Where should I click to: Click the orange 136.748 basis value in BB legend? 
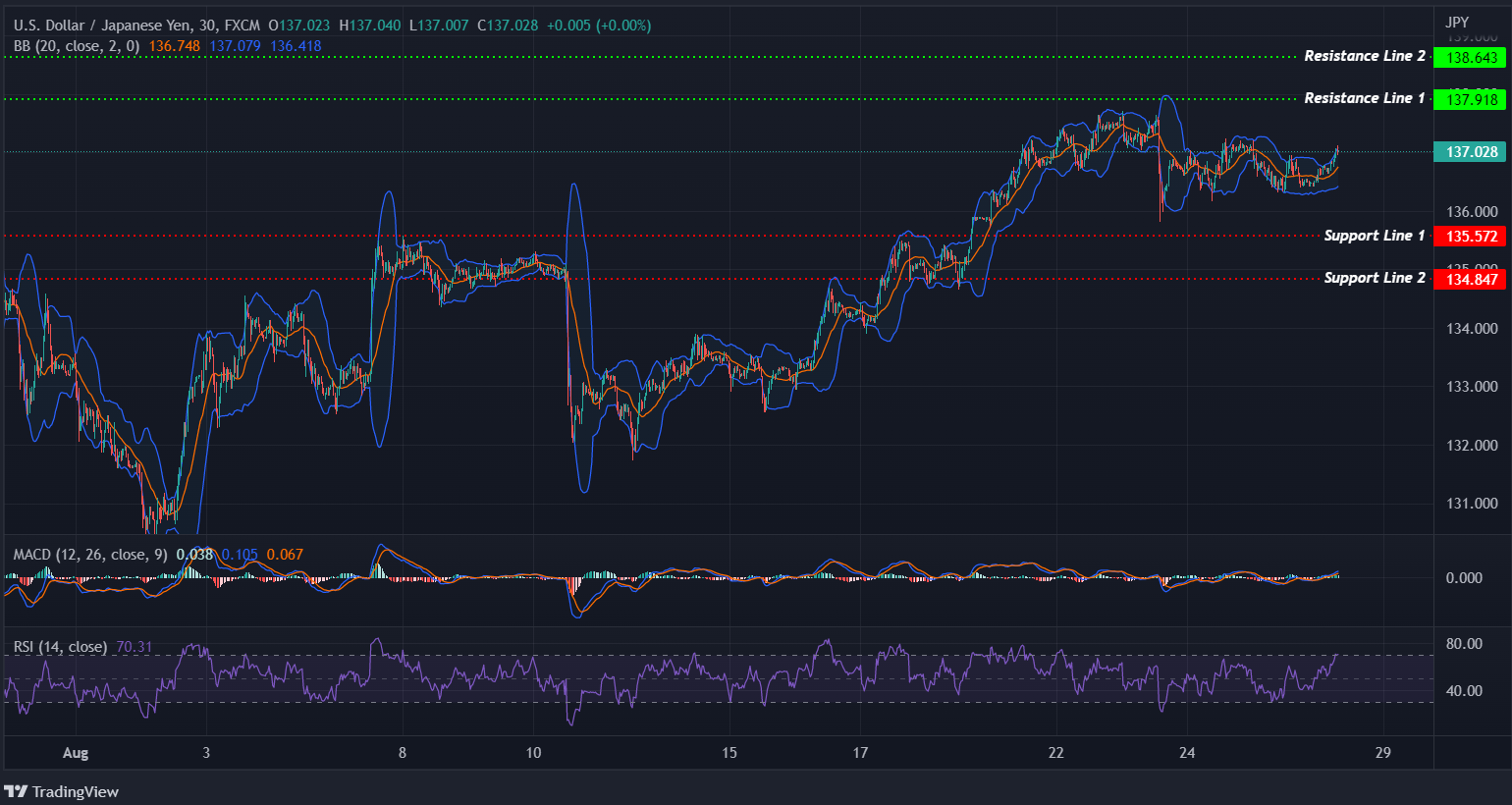173,46
